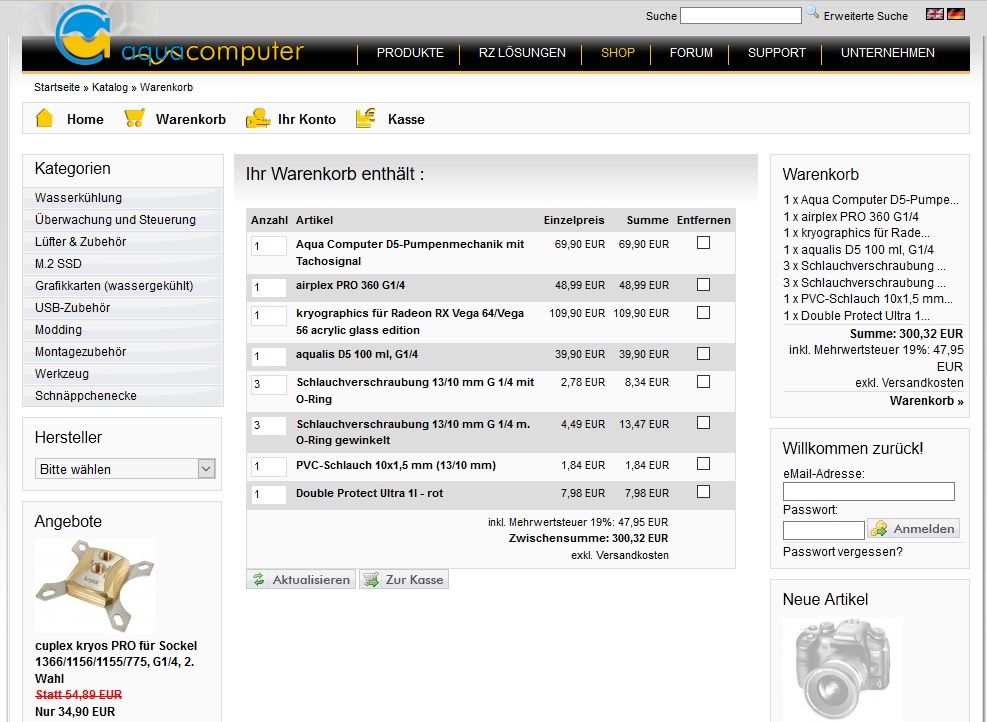Open the USB-Zubehör category

point(123,308)
